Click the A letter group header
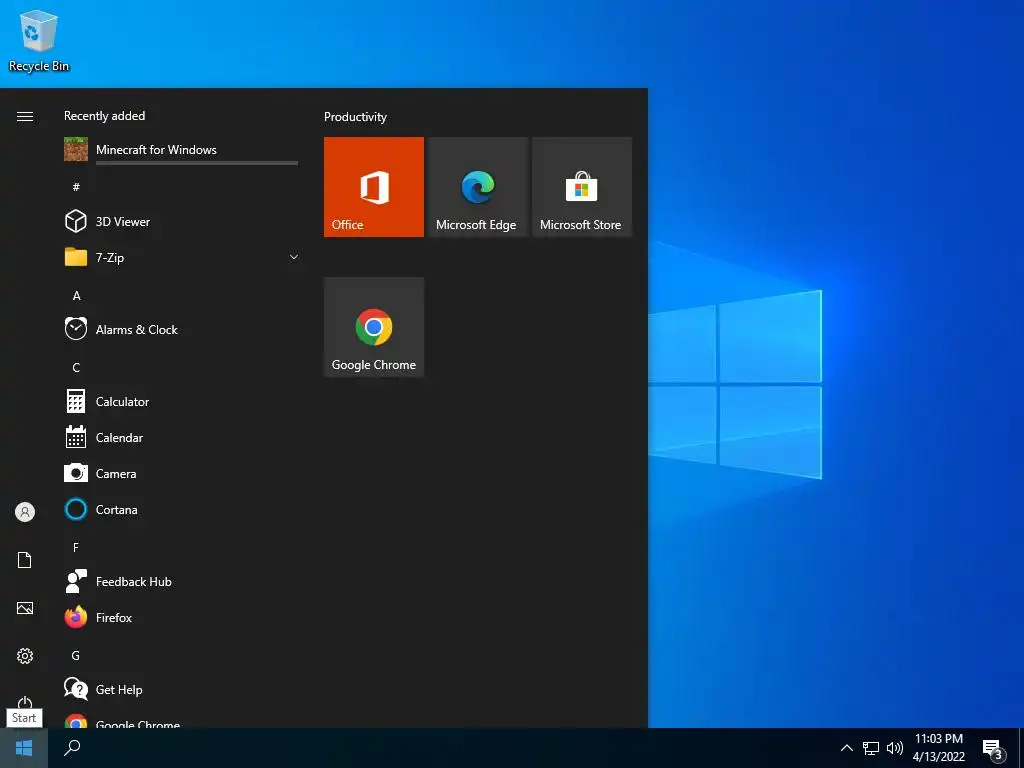This screenshot has height=768, width=1024. coord(76,296)
